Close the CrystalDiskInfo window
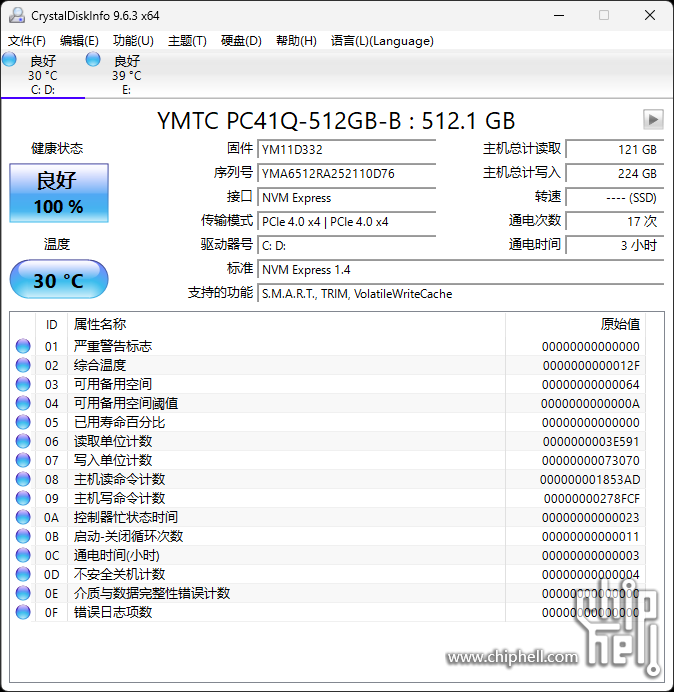674x692 pixels. pos(649,15)
